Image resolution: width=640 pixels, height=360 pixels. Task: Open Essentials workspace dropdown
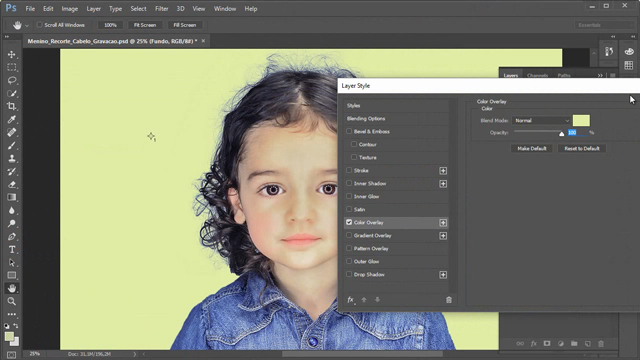click(x=604, y=25)
